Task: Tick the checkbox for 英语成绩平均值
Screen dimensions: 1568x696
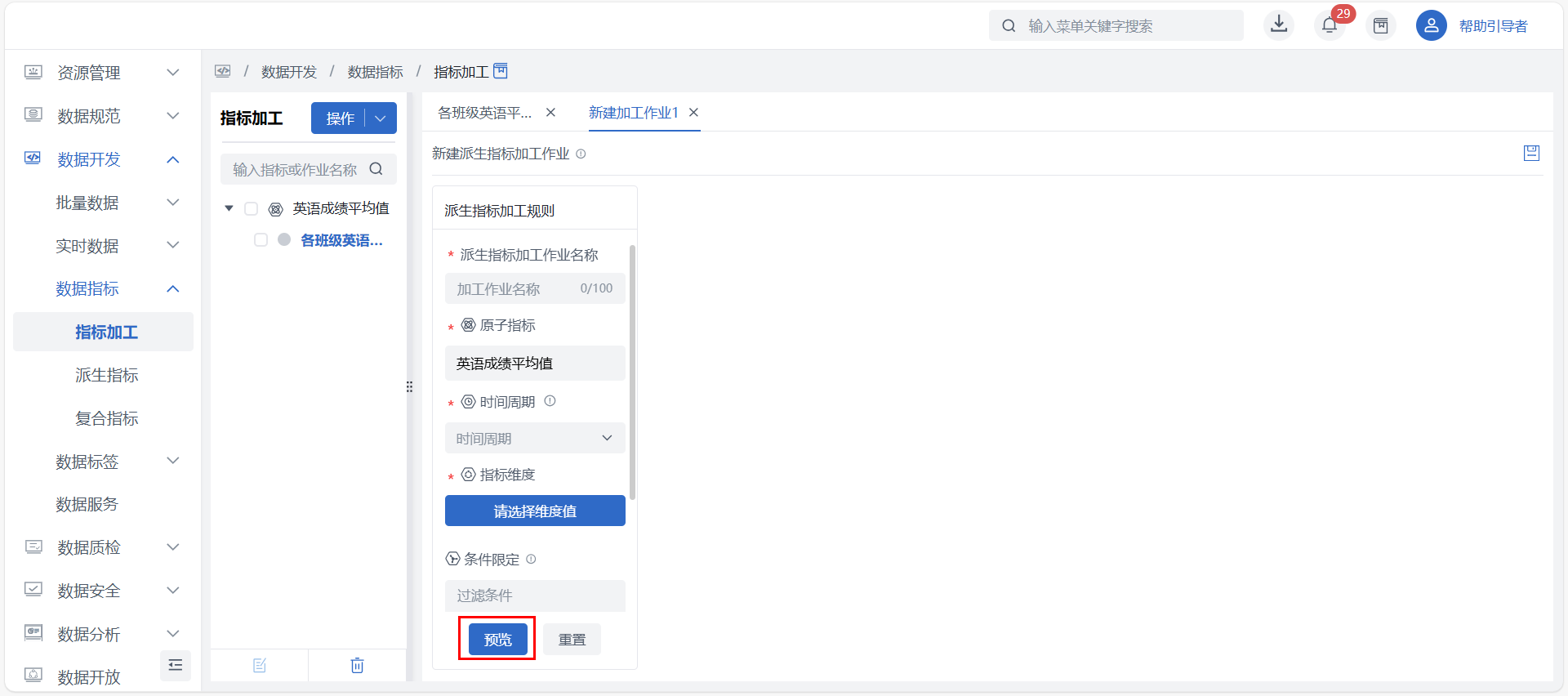Action: [x=252, y=209]
